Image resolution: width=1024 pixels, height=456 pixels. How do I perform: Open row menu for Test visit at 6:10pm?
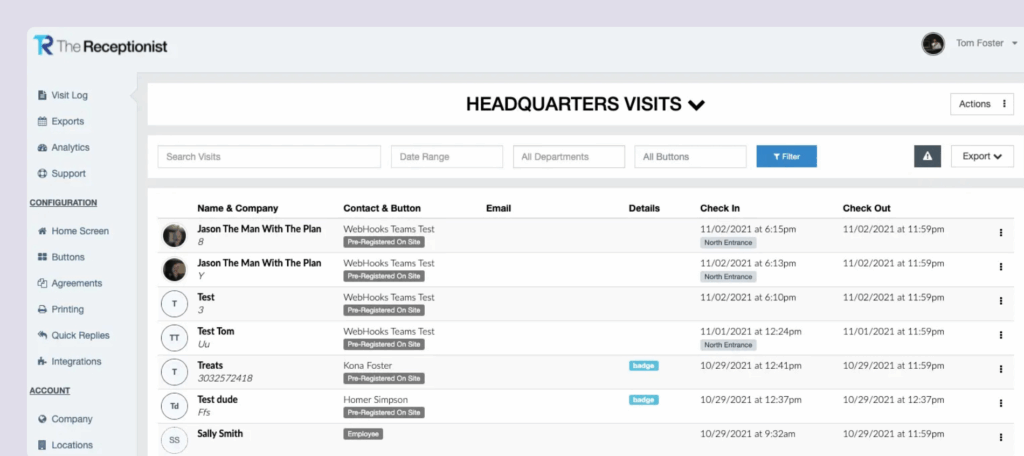coord(1000,301)
